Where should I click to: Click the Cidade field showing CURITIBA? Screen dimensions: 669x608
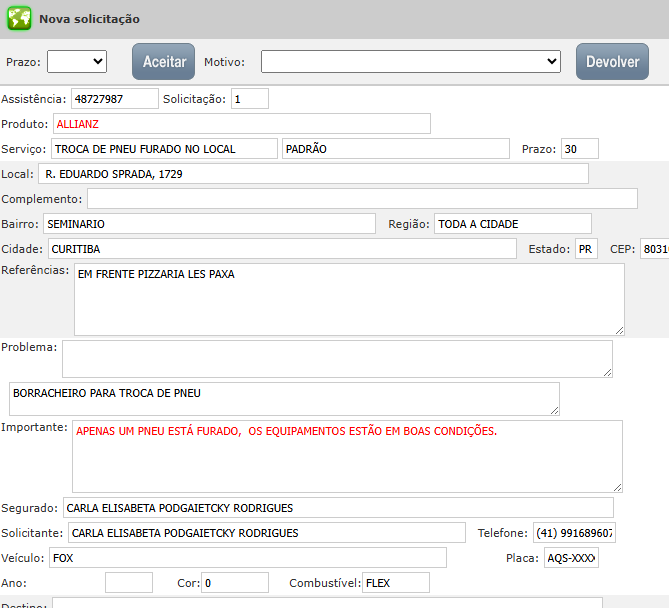point(280,249)
